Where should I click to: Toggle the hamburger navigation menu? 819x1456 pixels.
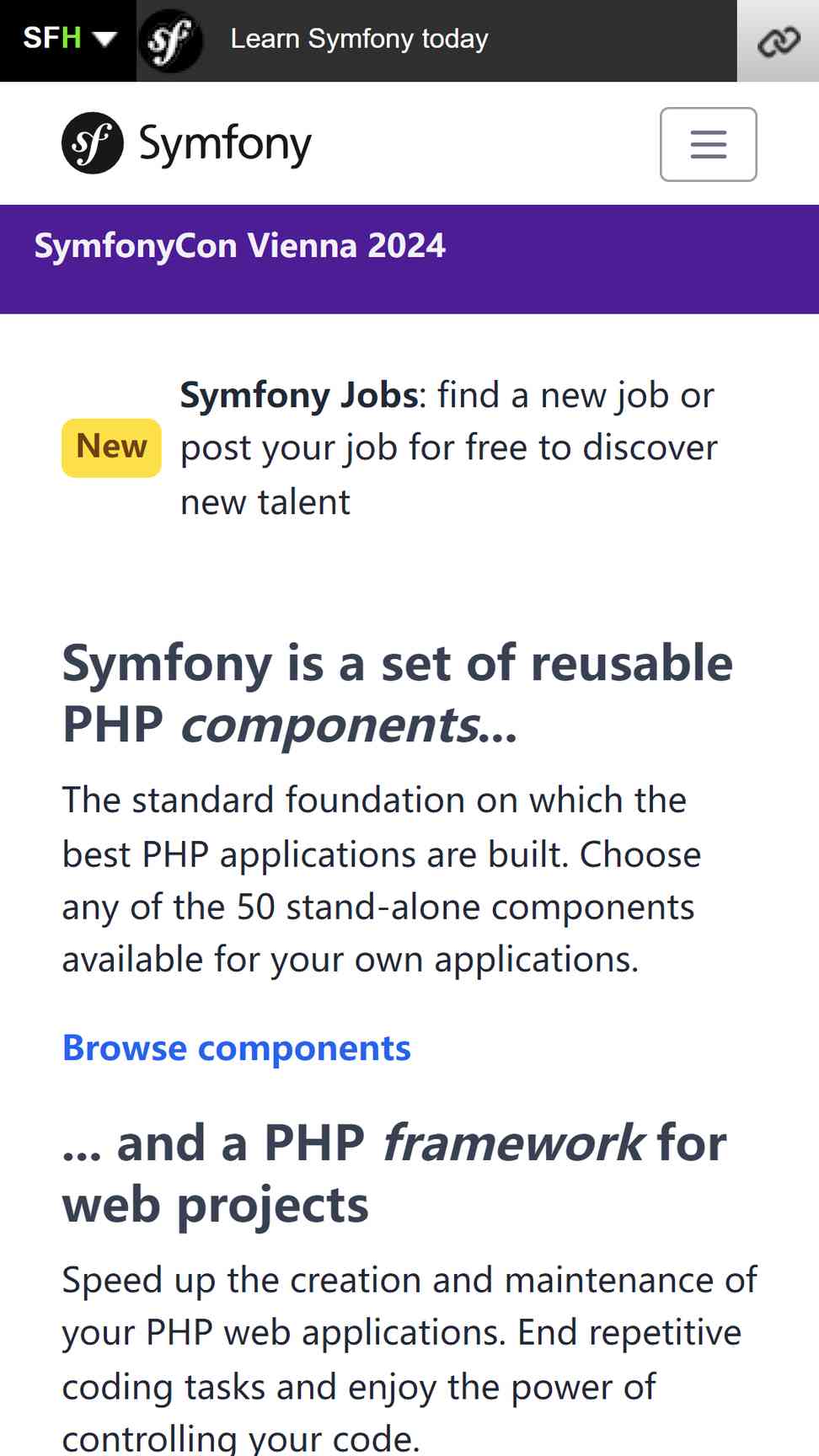pyautogui.click(x=709, y=144)
